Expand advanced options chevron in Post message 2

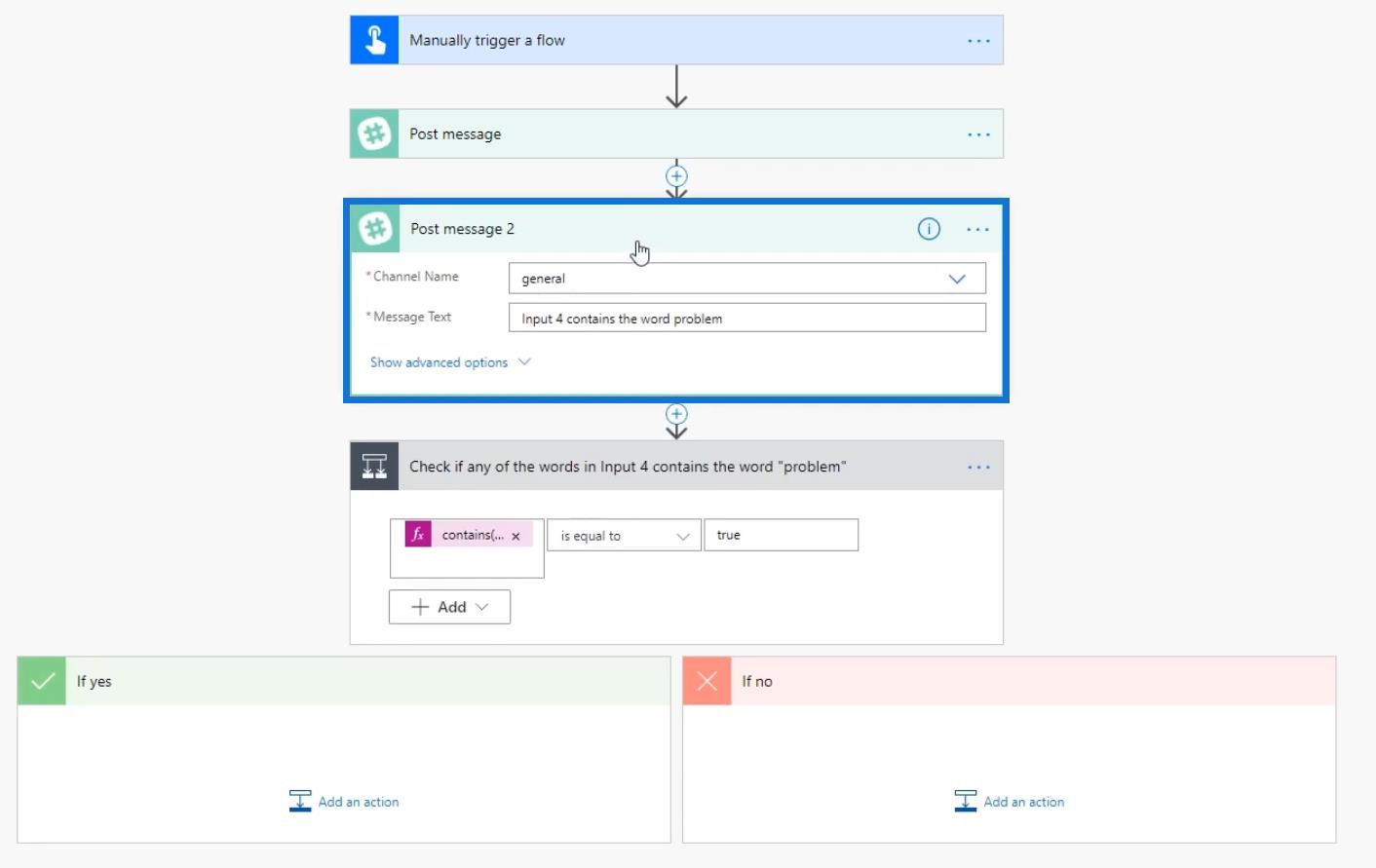pos(524,361)
